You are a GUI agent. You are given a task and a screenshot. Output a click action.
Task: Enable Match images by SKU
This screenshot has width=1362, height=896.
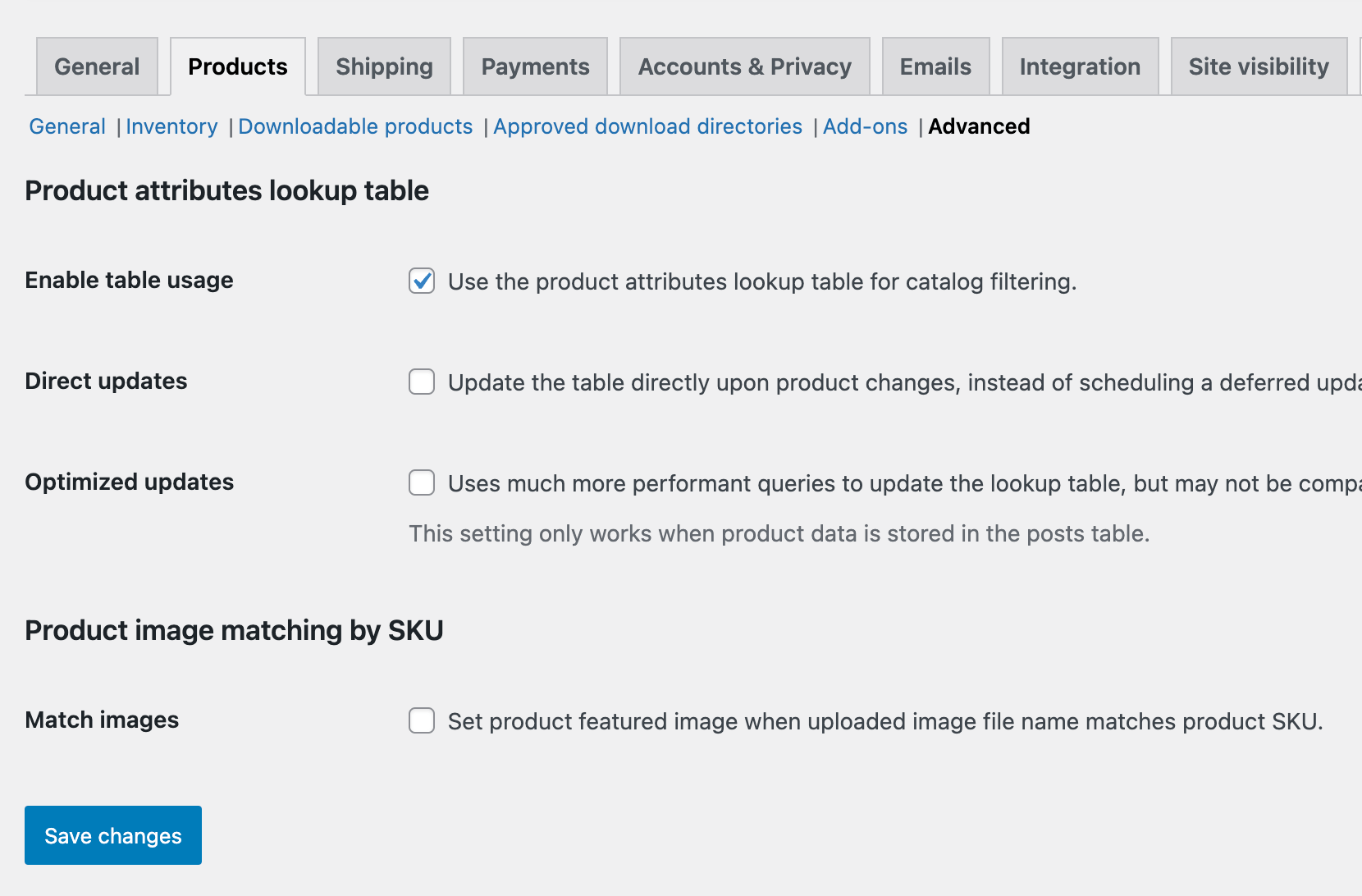click(x=421, y=721)
